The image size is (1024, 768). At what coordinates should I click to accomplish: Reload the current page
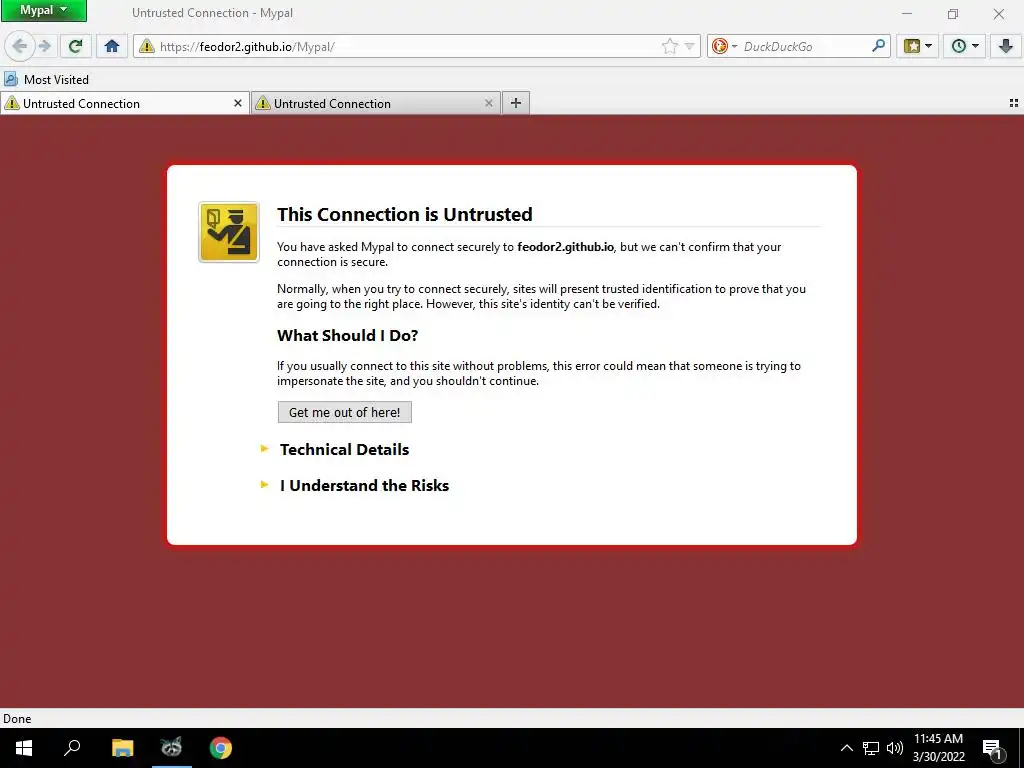75,46
